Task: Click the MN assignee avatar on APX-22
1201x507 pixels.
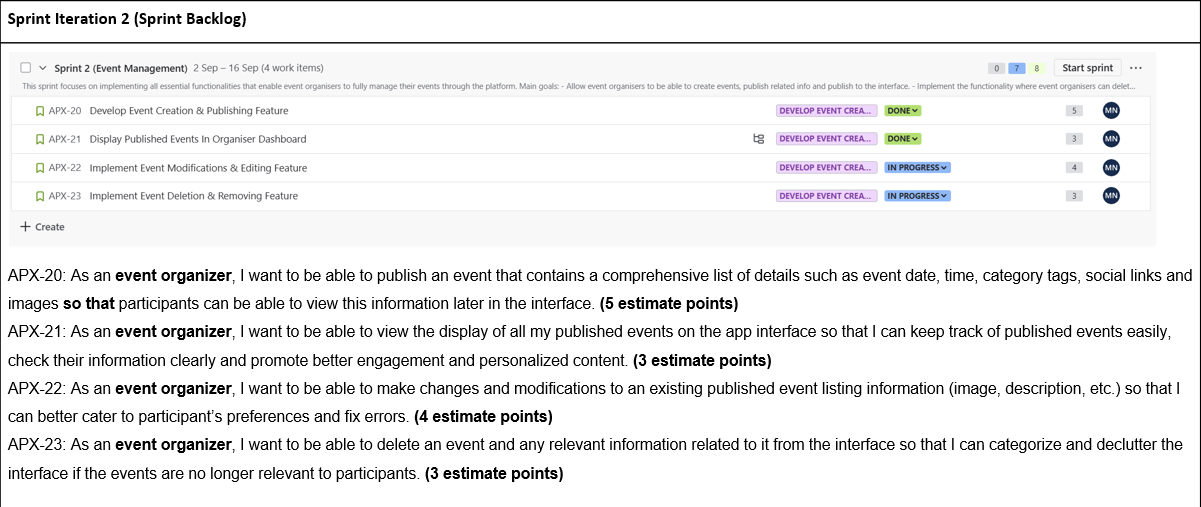Action: [1111, 168]
